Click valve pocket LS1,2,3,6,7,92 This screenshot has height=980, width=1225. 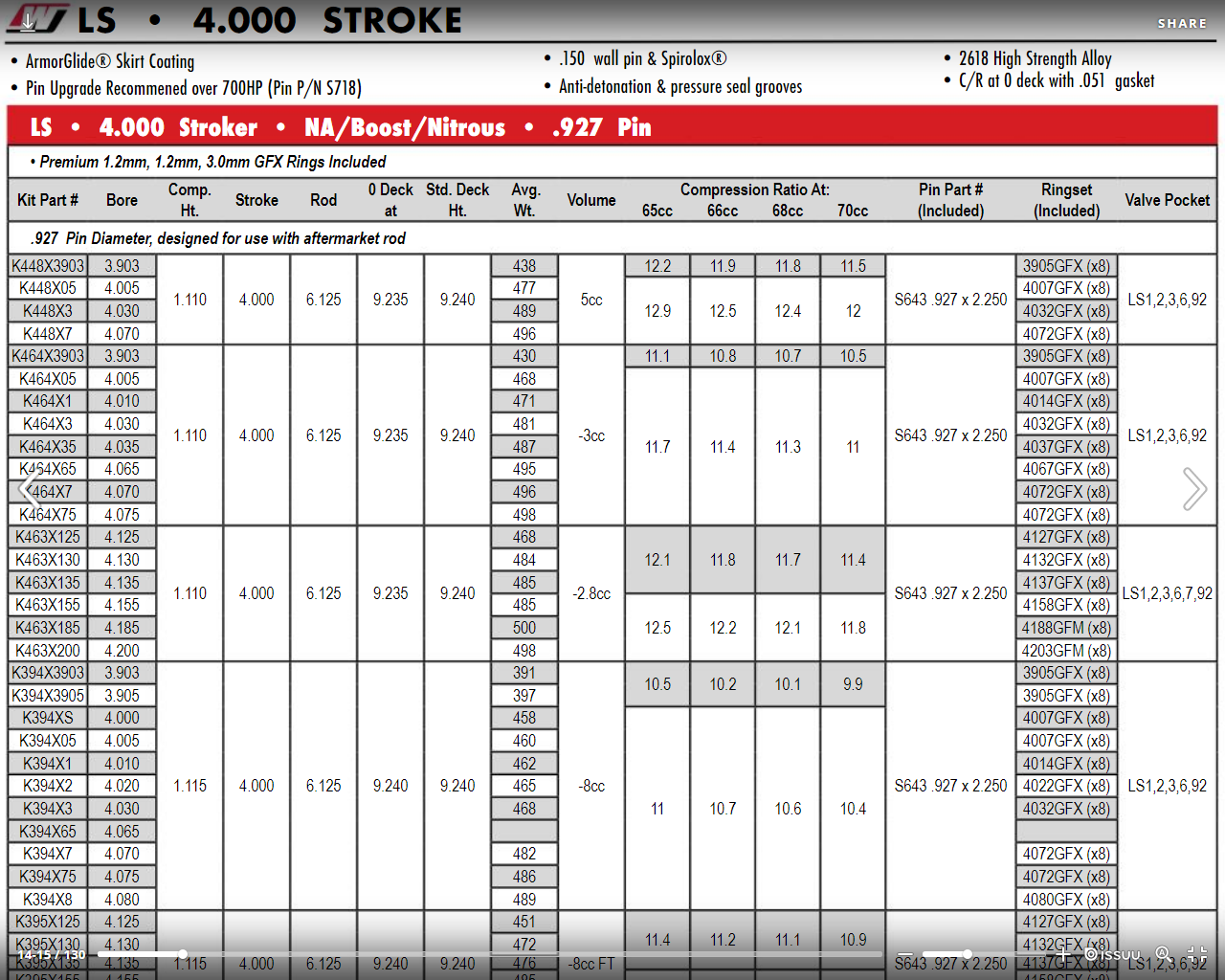click(1168, 593)
